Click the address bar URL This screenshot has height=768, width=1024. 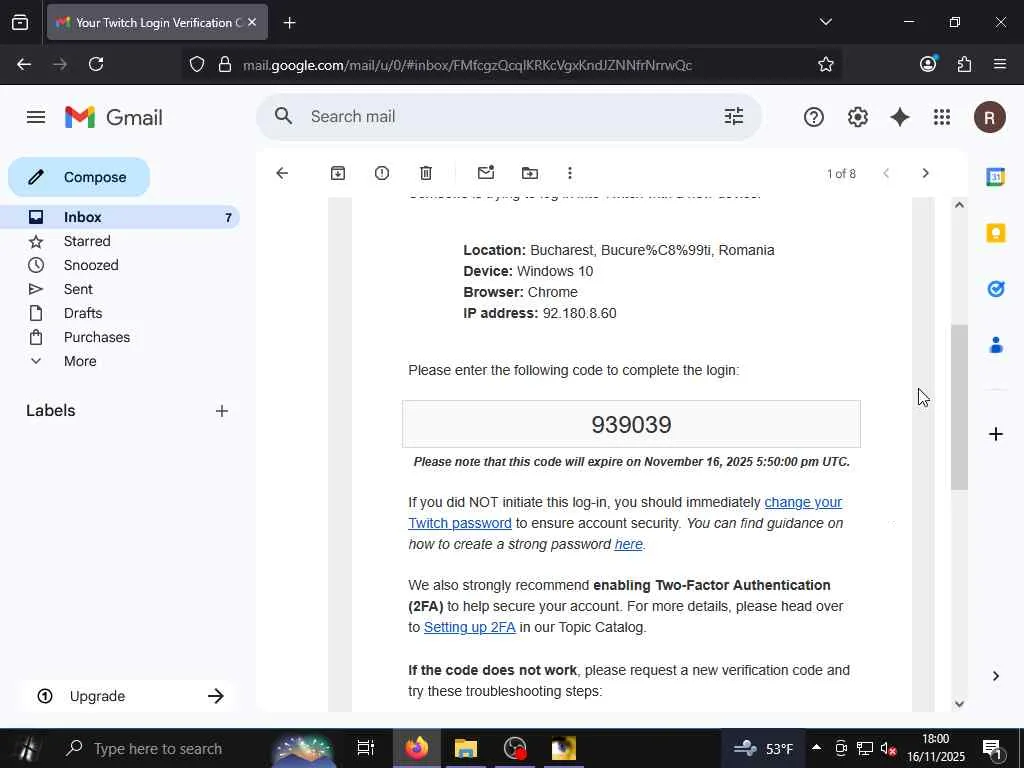coord(468,65)
